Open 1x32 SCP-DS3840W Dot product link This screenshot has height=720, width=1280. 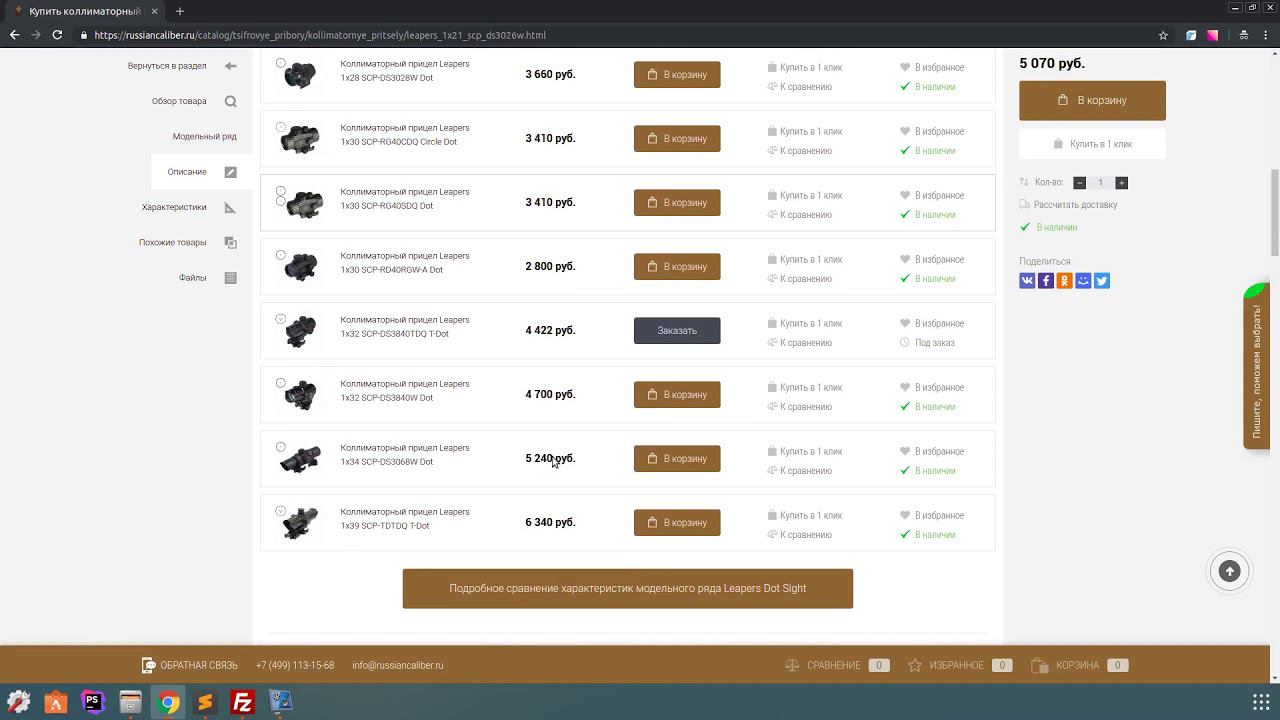tap(405, 391)
